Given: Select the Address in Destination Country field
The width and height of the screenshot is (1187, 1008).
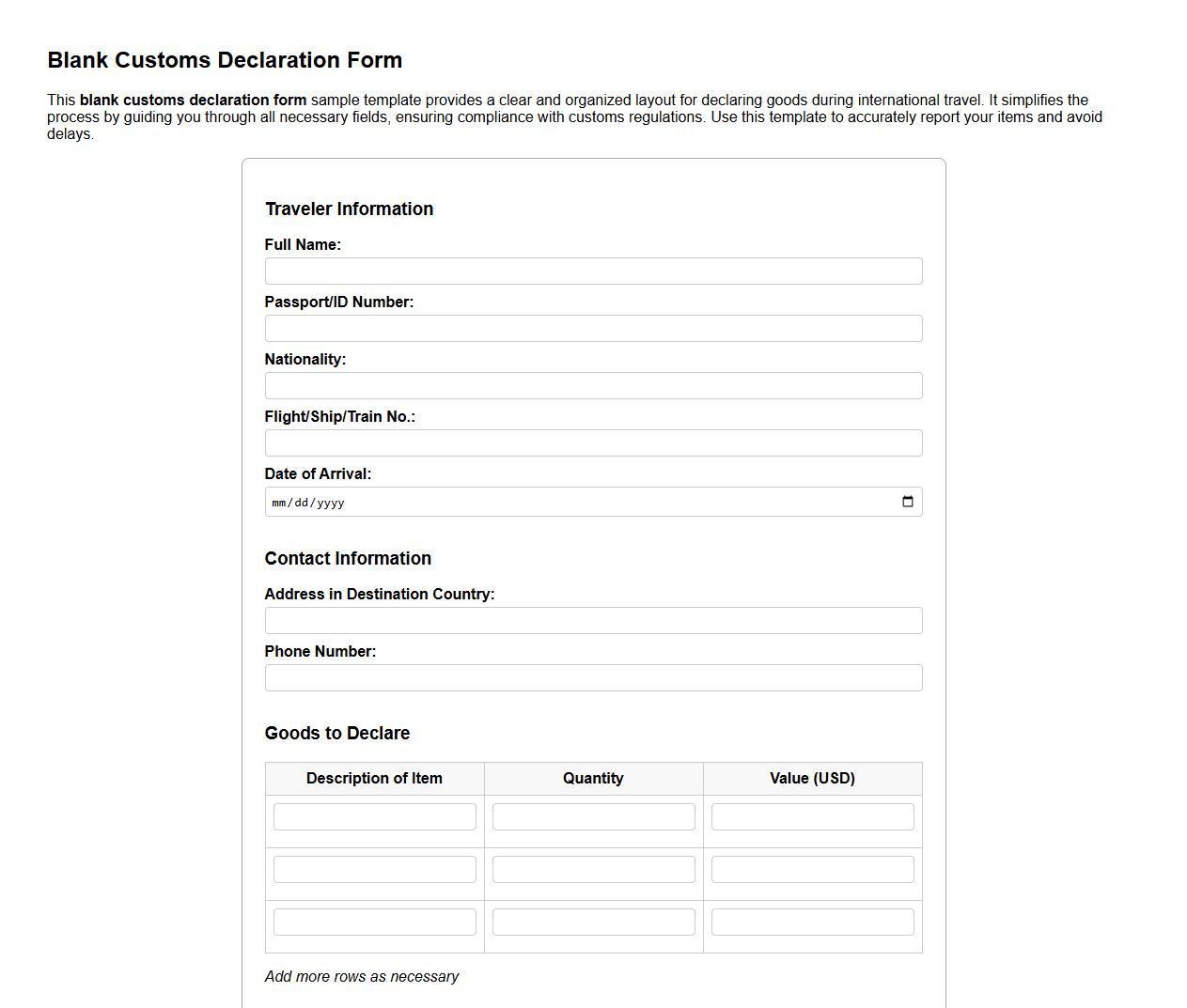Looking at the screenshot, I should [592, 620].
